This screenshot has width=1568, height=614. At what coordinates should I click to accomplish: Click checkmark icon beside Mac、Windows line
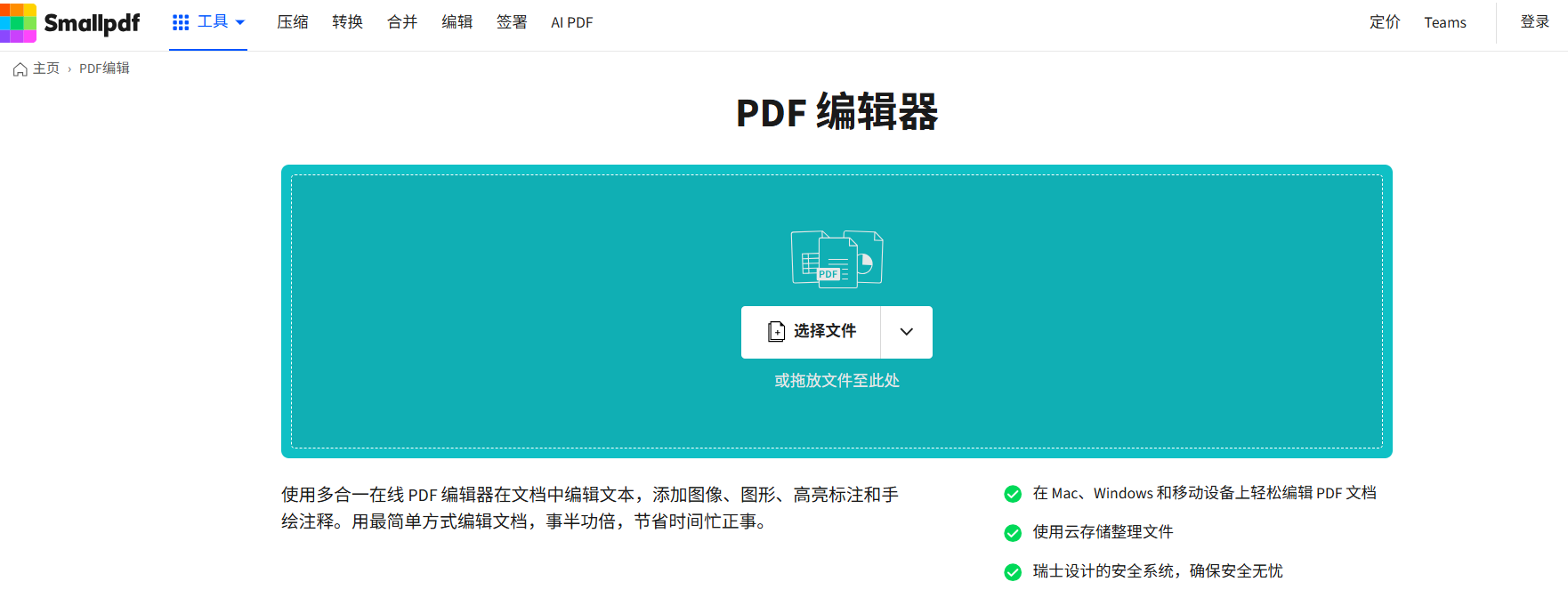click(1013, 494)
